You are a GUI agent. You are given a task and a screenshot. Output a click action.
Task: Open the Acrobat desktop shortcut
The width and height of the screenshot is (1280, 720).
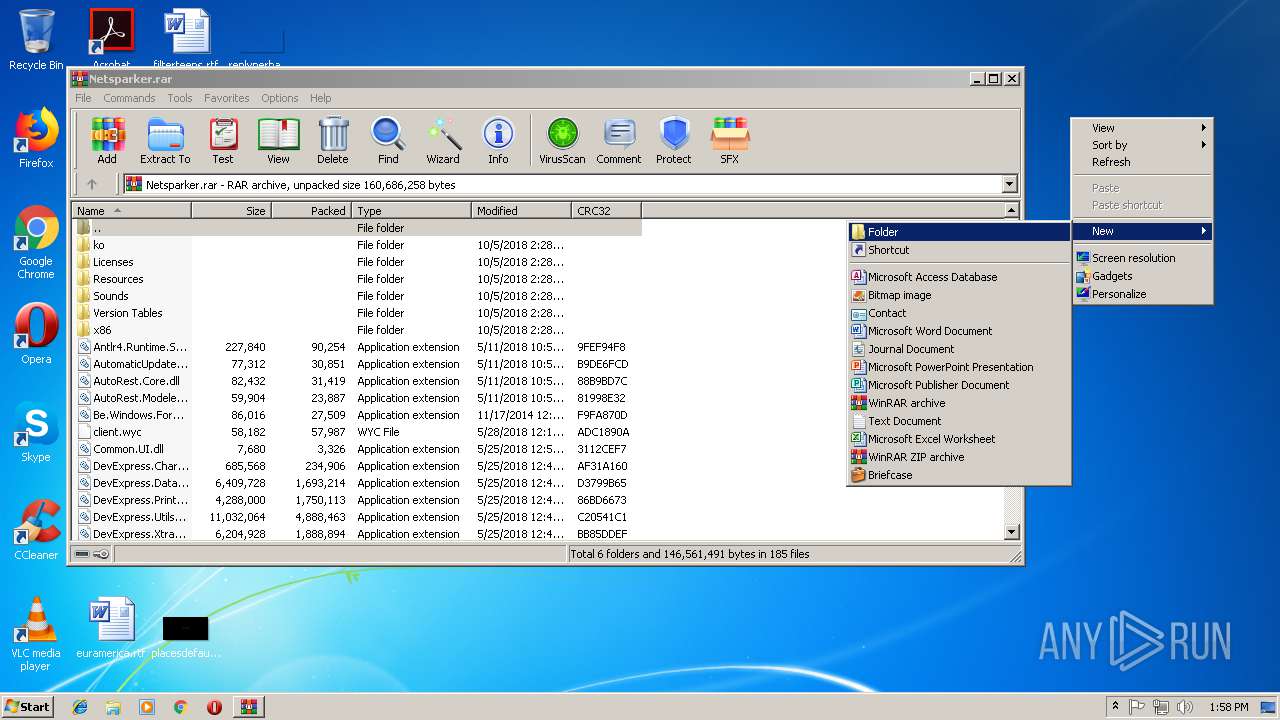click(111, 39)
